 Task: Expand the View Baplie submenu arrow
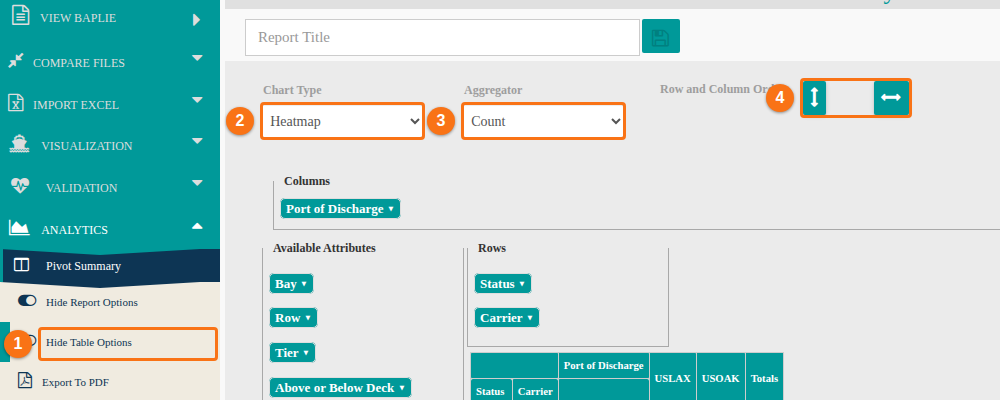point(196,20)
